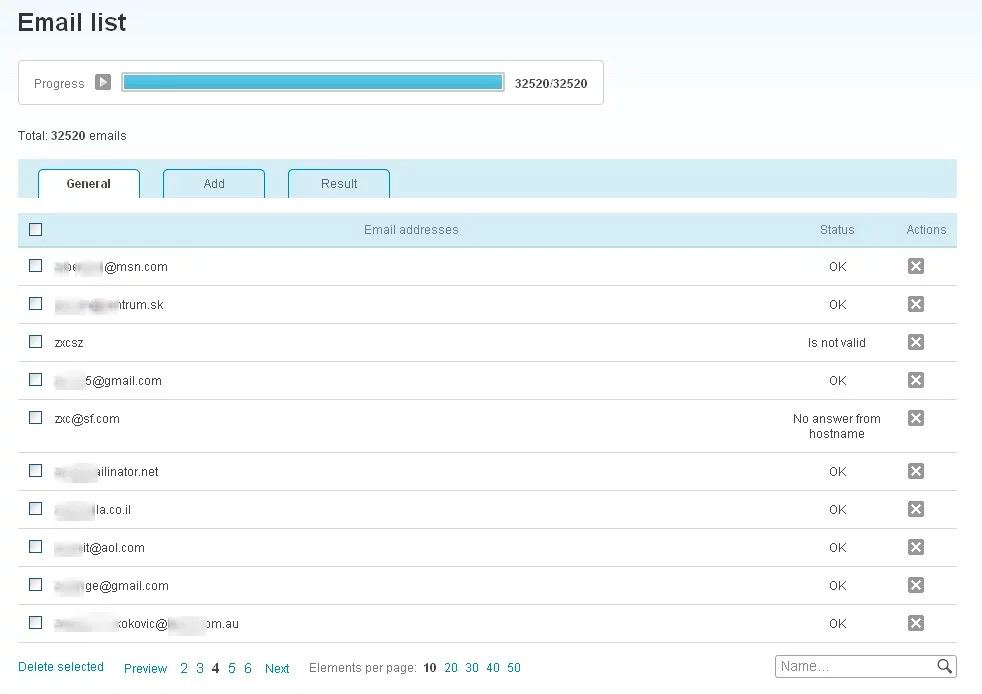The height and width of the screenshot is (694, 982).
Task: Go to page 6
Action: coord(248,668)
